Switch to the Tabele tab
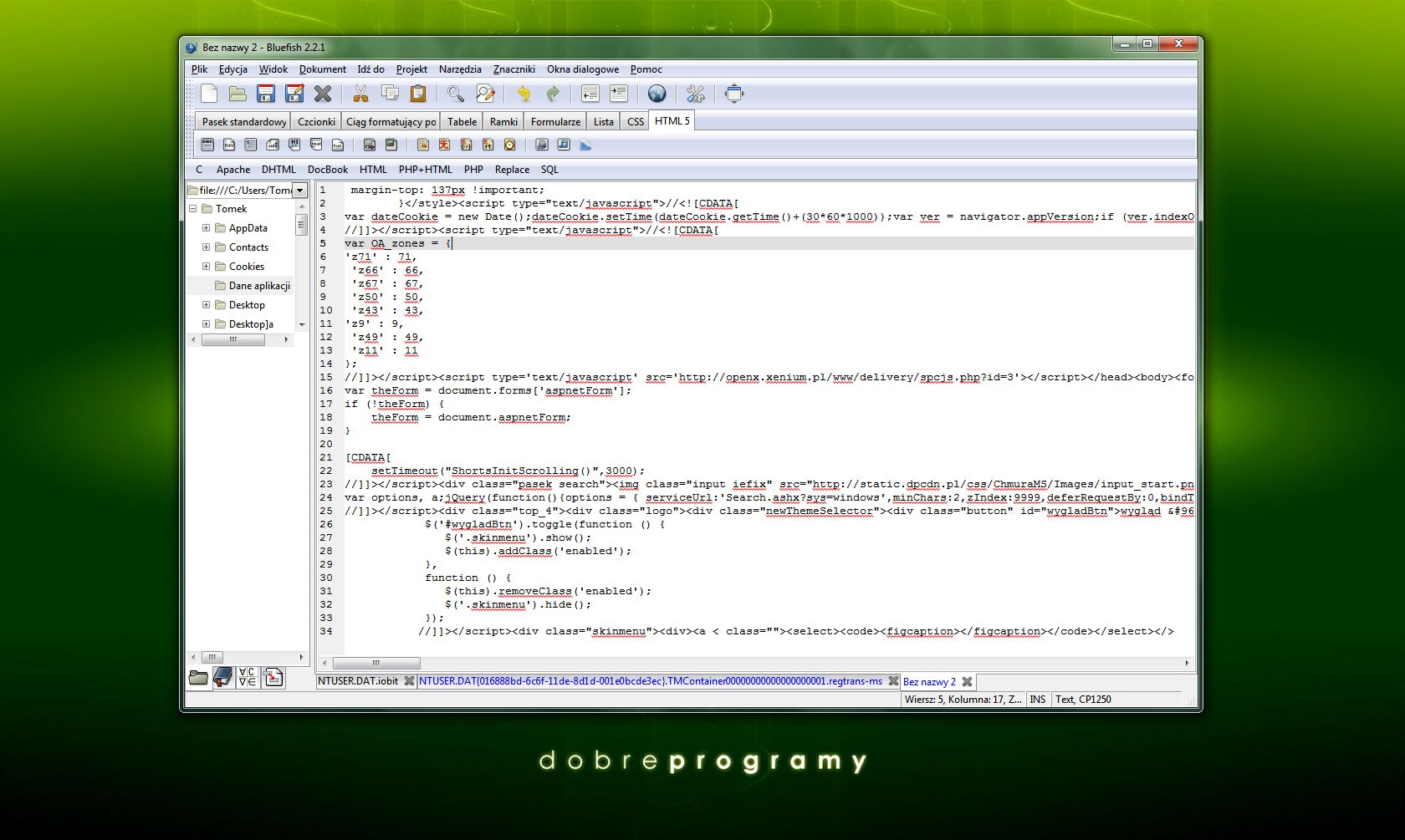Screen dimensions: 1405x840 pyautogui.click(x=462, y=122)
